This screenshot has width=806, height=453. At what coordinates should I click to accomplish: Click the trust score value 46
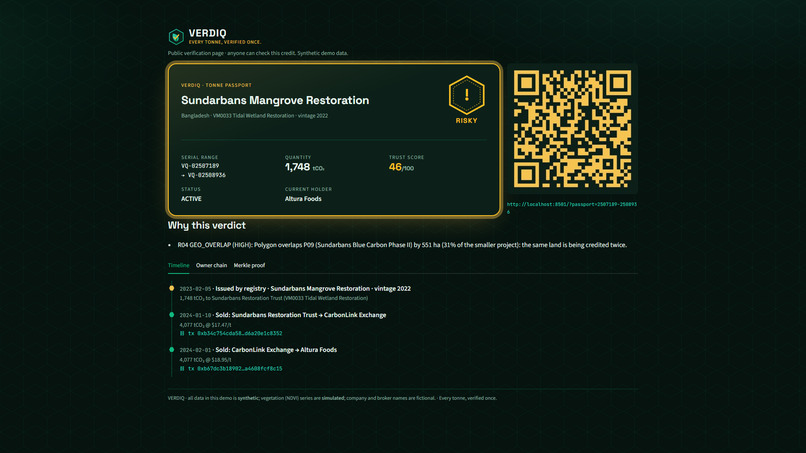click(395, 167)
